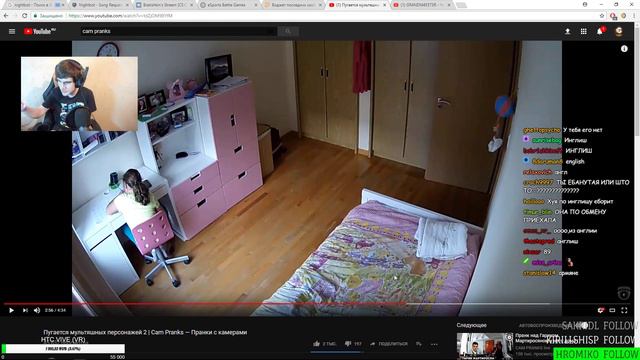Bookmark page with star icon
This screenshot has height=360, width=640.
(x=602, y=16)
